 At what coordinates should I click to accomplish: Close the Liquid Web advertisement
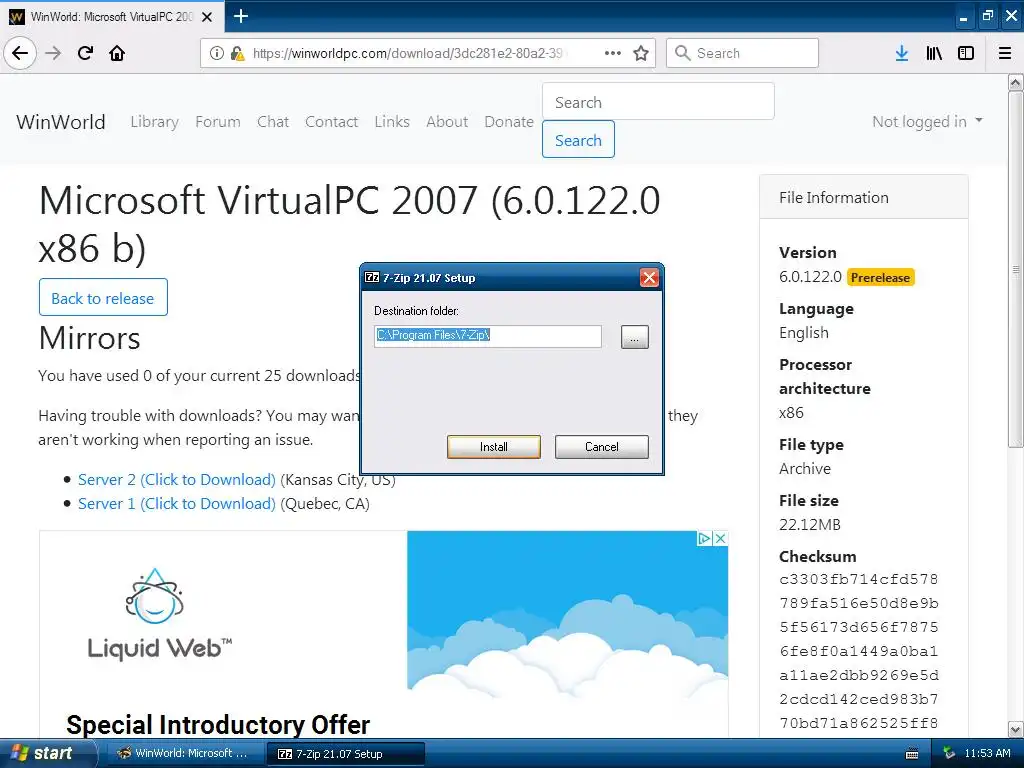click(720, 538)
